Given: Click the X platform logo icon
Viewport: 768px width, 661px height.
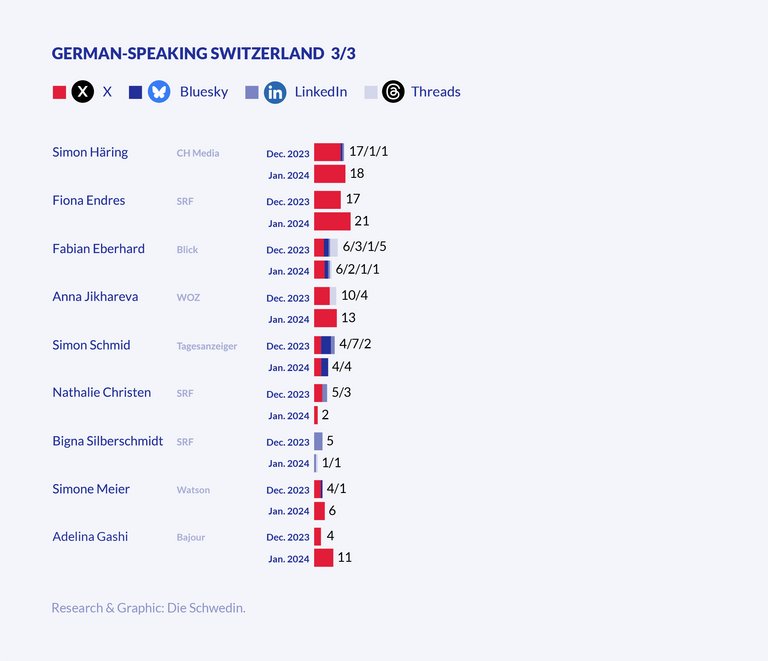Looking at the screenshot, I should point(83,92).
